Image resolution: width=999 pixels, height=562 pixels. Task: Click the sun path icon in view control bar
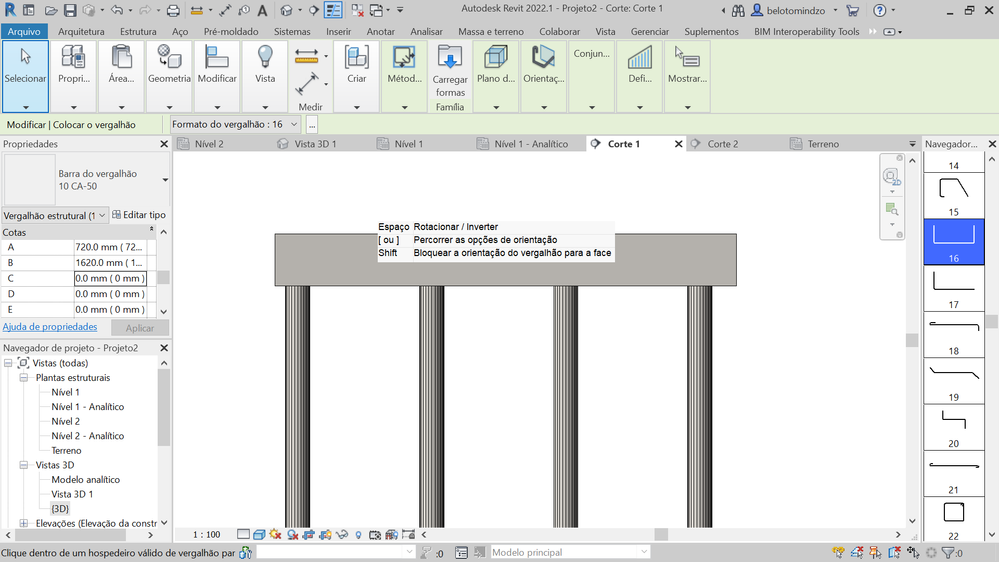(275, 535)
